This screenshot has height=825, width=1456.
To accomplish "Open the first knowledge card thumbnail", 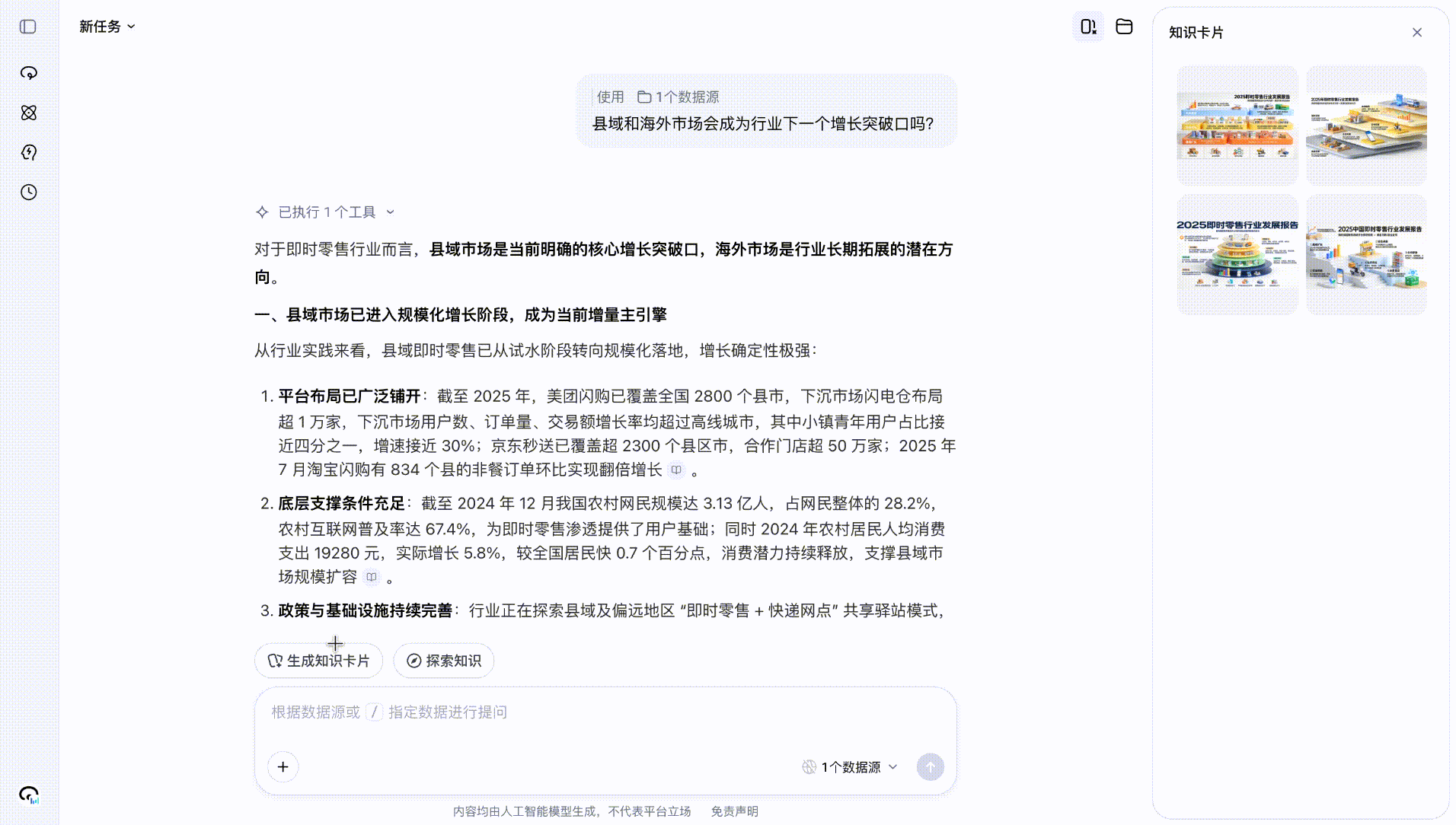I will click(1237, 126).
